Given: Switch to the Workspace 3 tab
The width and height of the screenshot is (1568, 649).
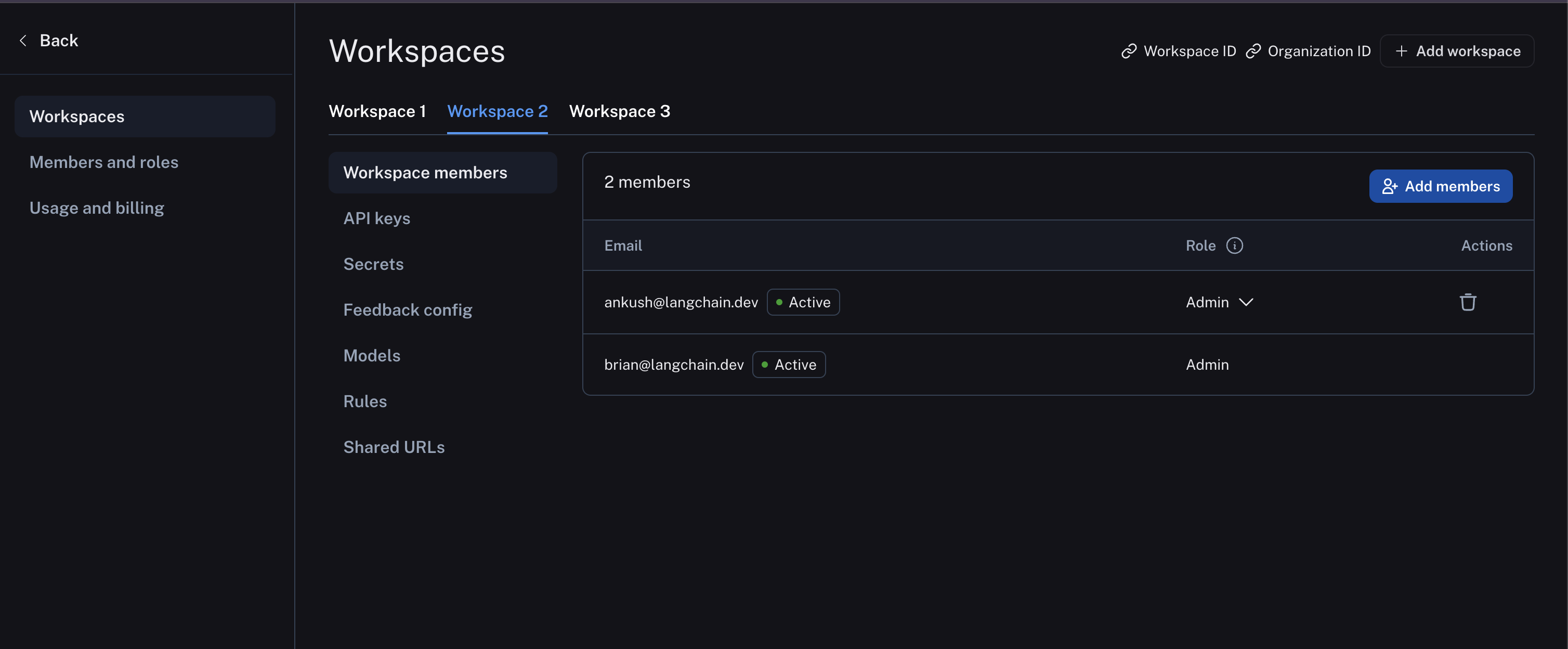Looking at the screenshot, I should (x=619, y=111).
